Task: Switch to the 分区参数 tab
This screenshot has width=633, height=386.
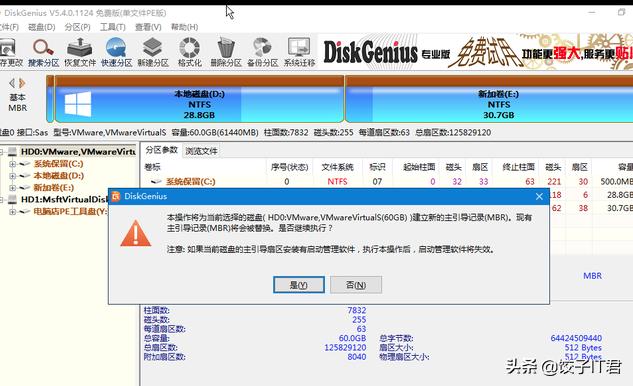Action: tap(161, 150)
